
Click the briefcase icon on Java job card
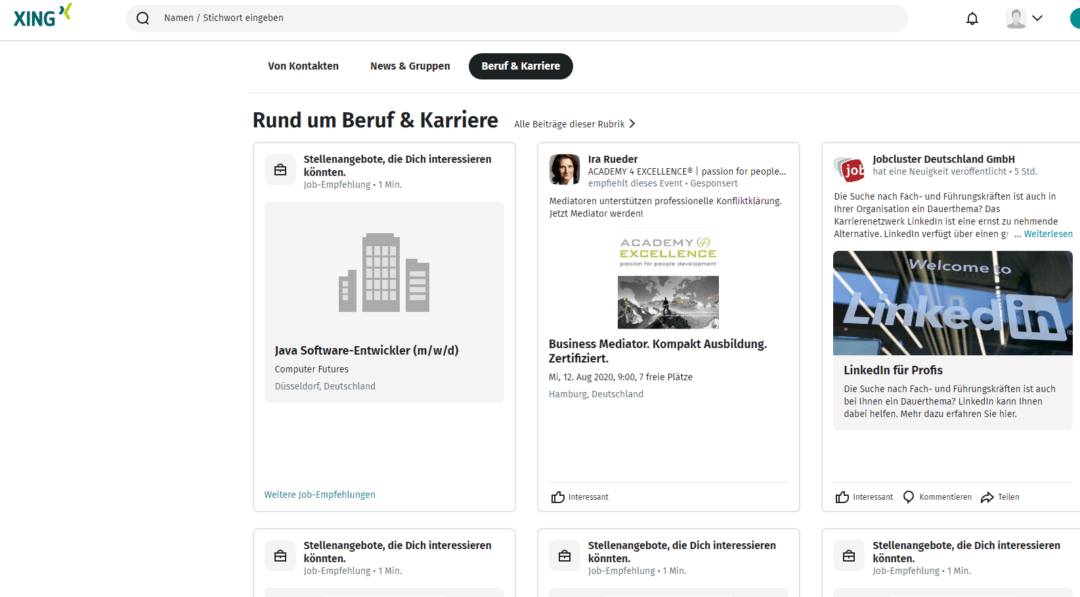[280, 169]
